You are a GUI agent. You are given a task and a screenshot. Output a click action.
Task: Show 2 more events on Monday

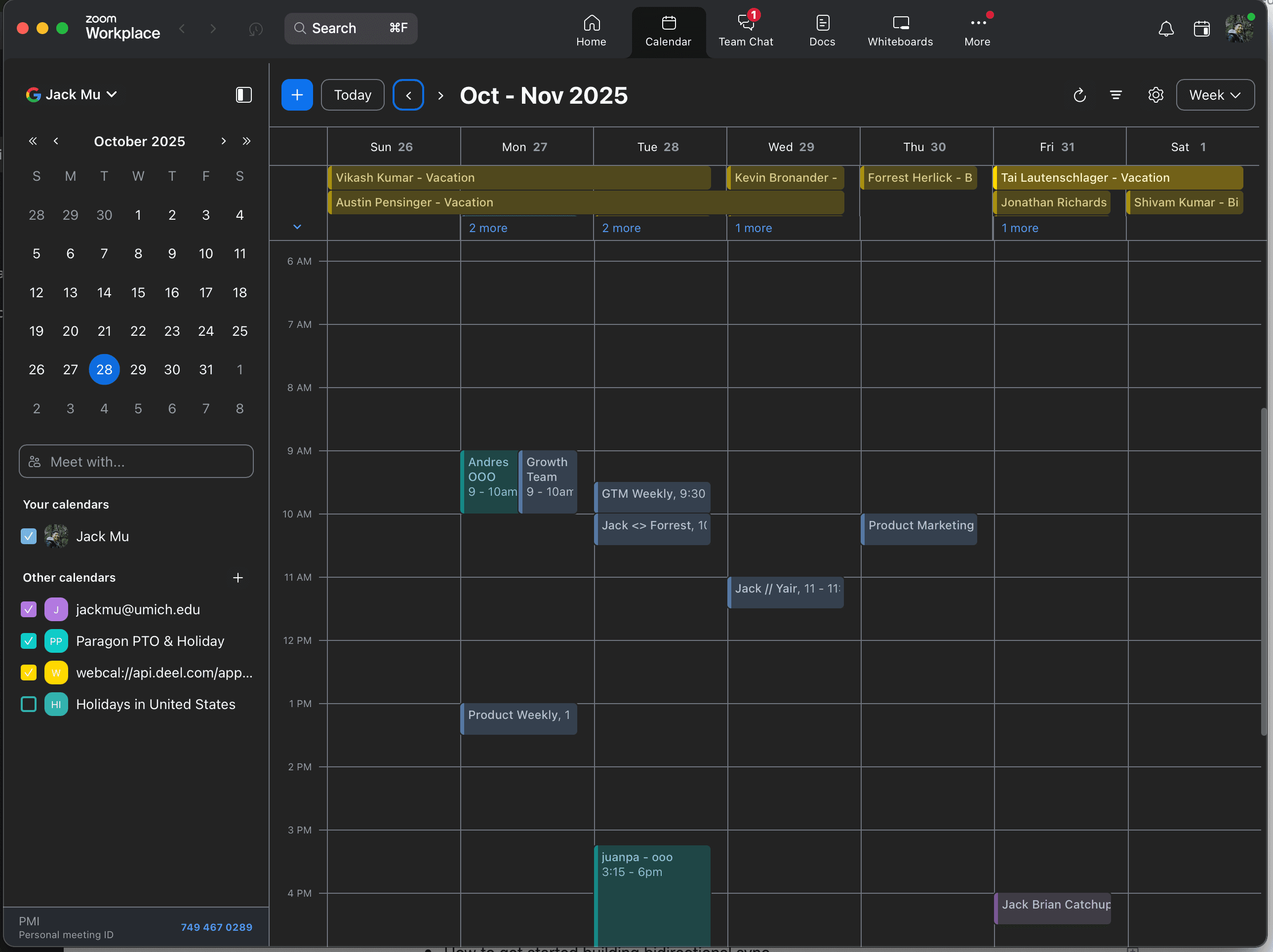coord(488,228)
